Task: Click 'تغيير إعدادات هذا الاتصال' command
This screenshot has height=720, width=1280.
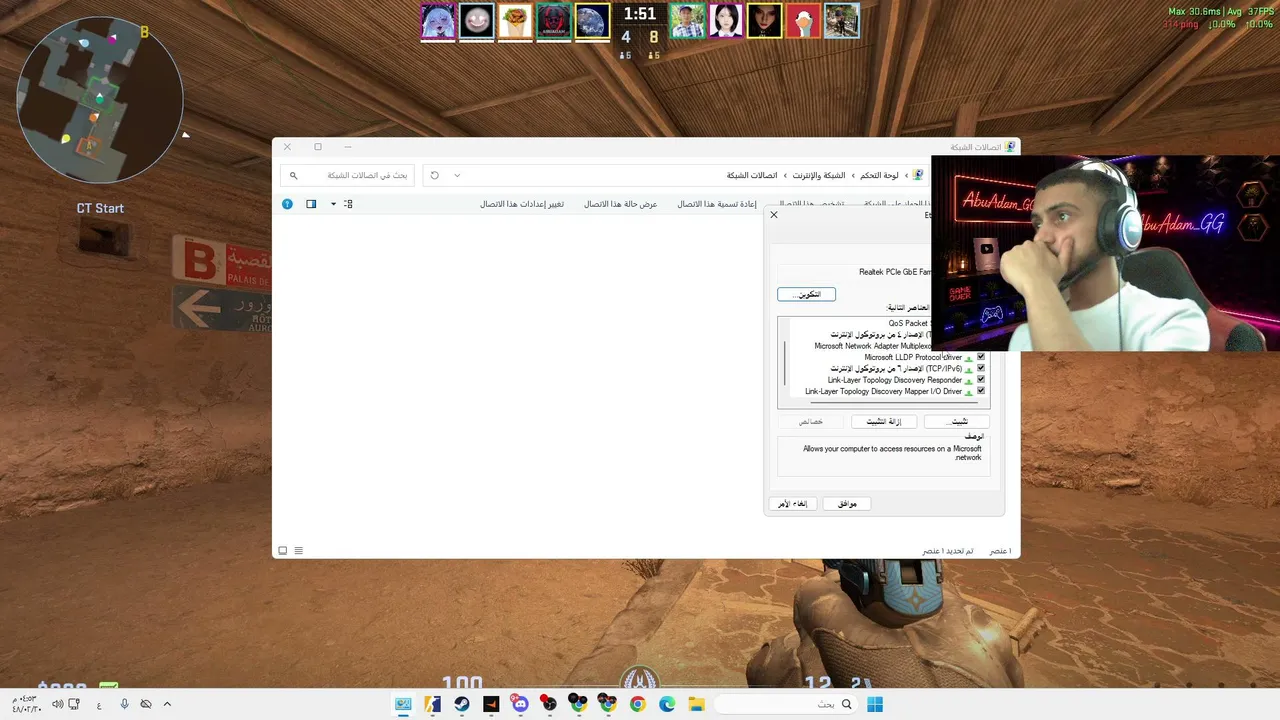Action: click(x=522, y=204)
